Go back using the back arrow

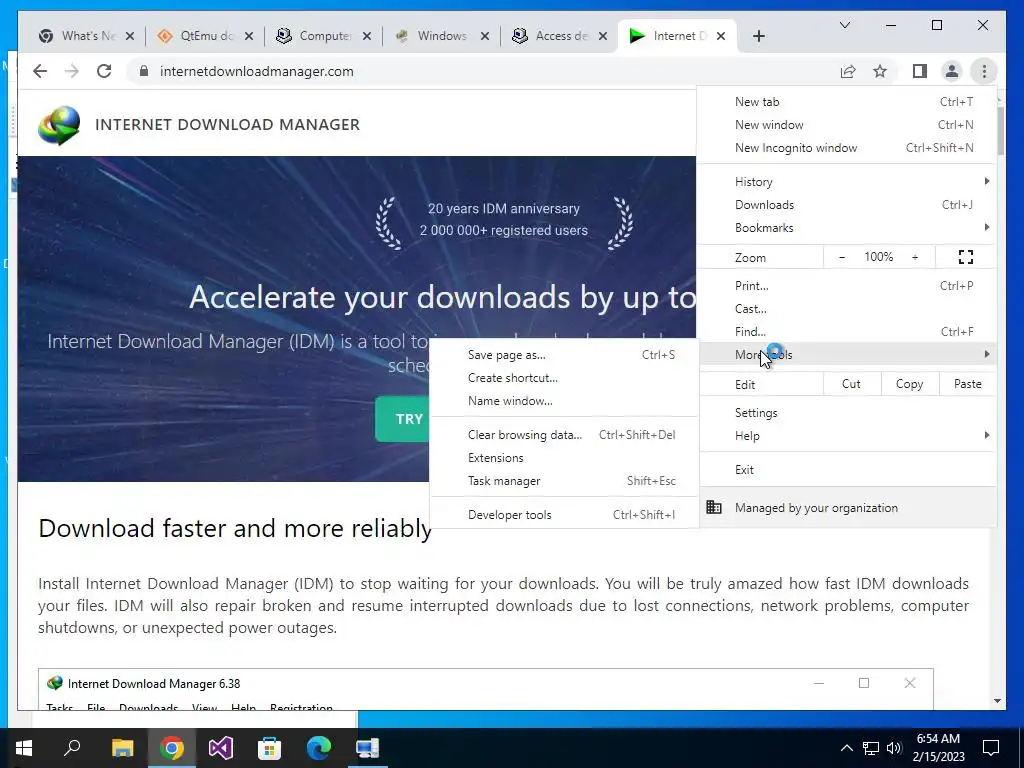40,71
